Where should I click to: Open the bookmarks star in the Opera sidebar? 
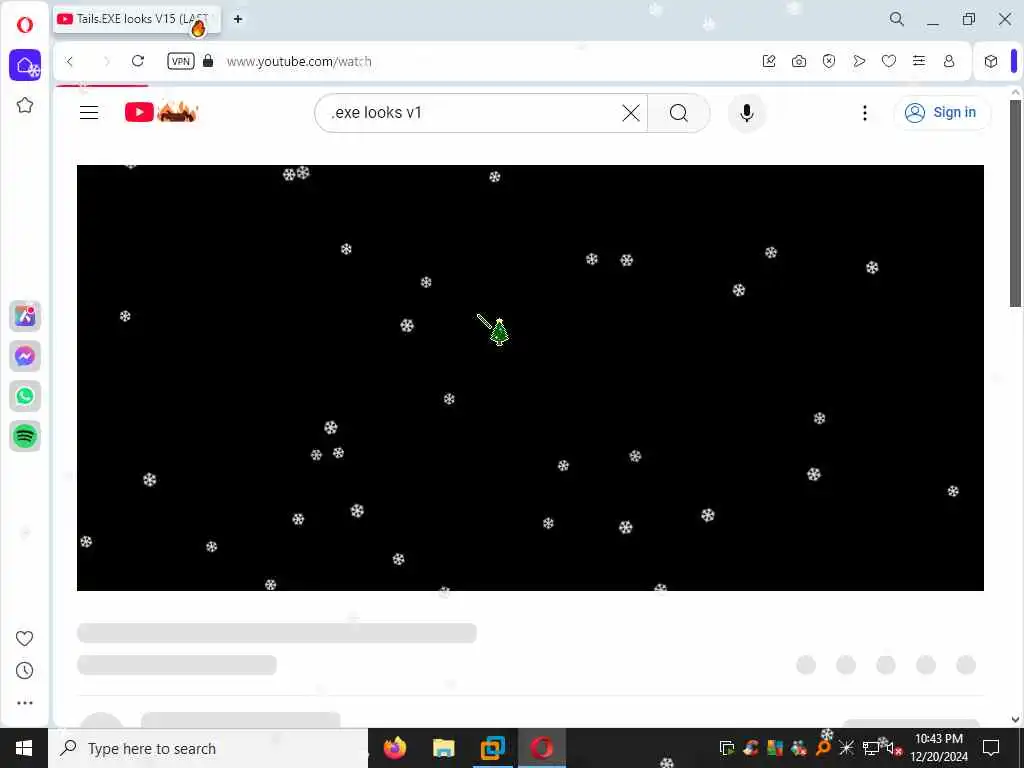pos(25,105)
